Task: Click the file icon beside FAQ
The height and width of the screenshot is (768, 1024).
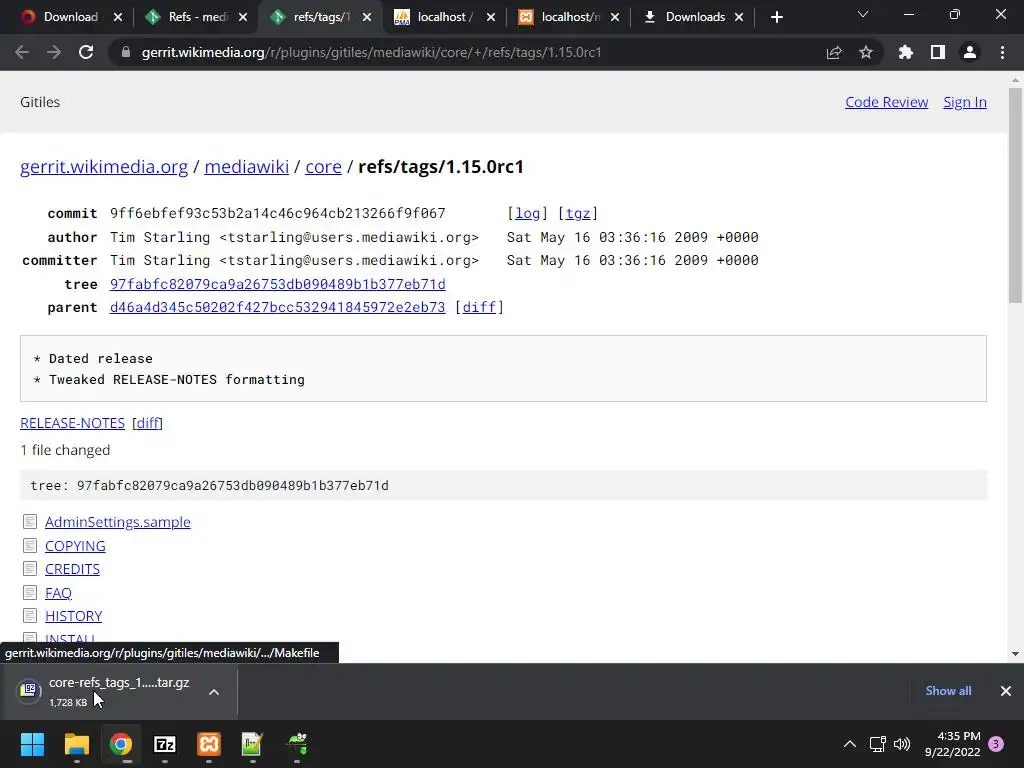Action: click(x=30, y=592)
